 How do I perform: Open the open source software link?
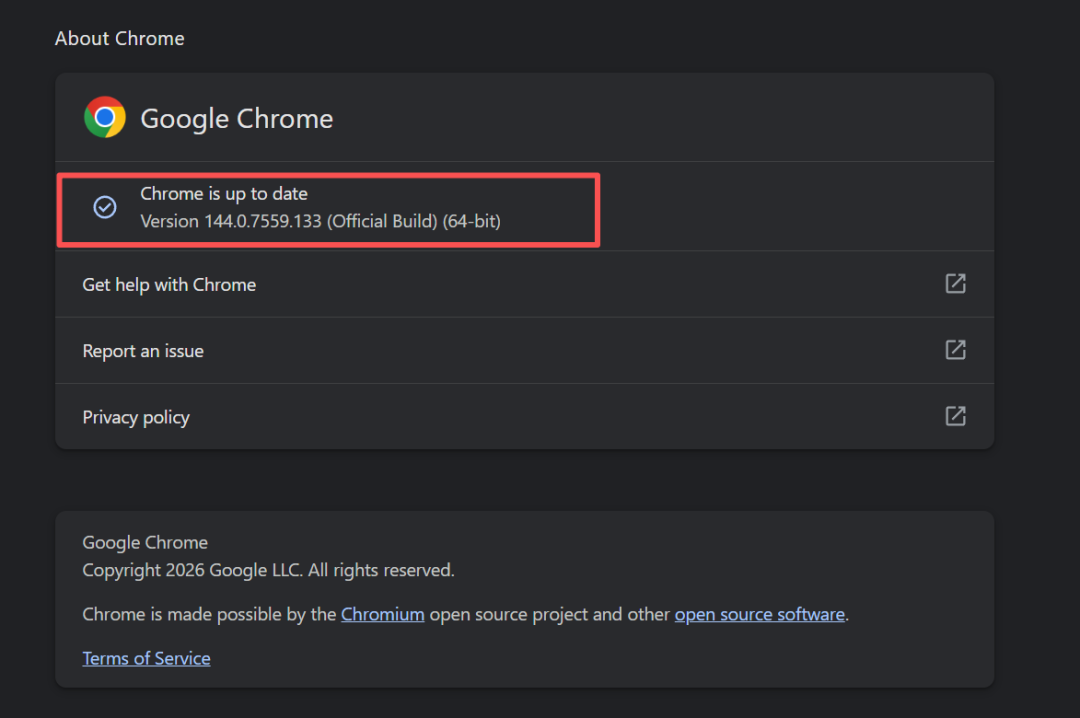click(760, 614)
